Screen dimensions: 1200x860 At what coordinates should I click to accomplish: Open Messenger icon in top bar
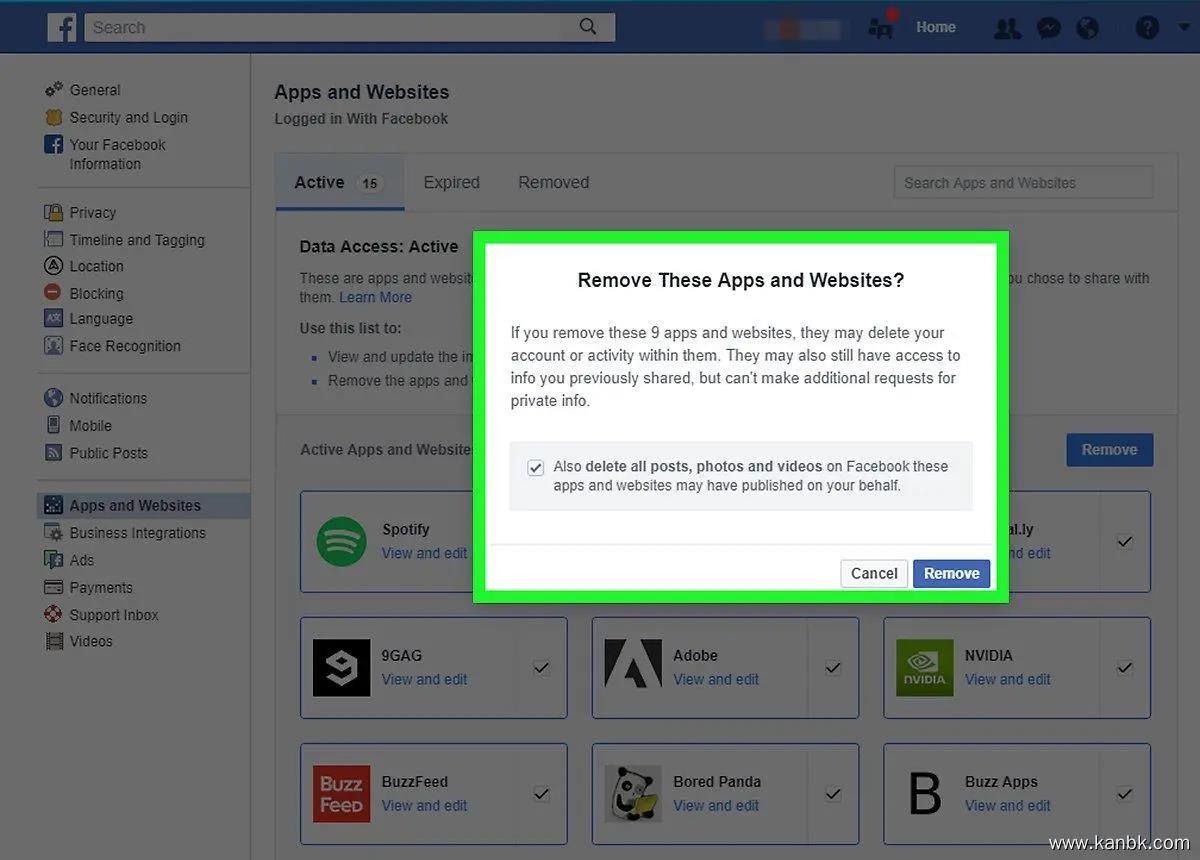[1048, 28]
